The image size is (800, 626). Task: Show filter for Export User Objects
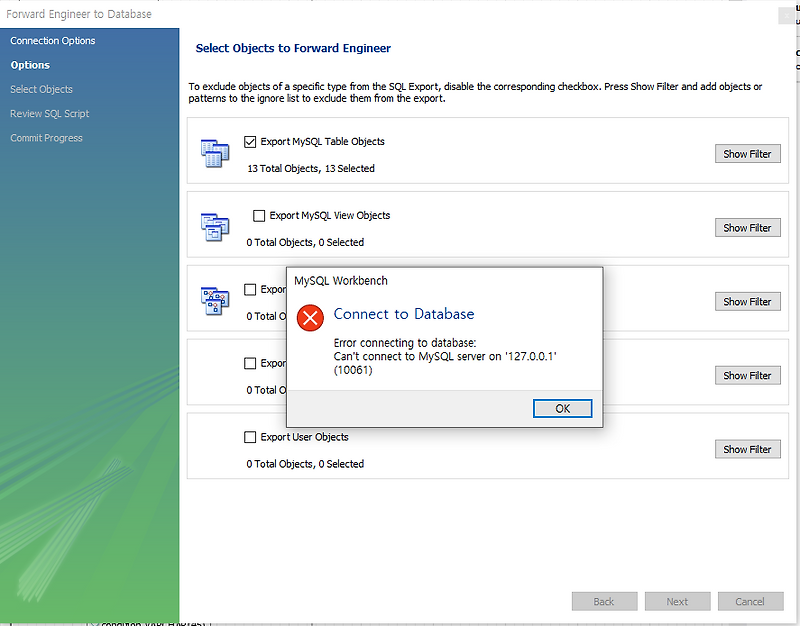point(747,449)
